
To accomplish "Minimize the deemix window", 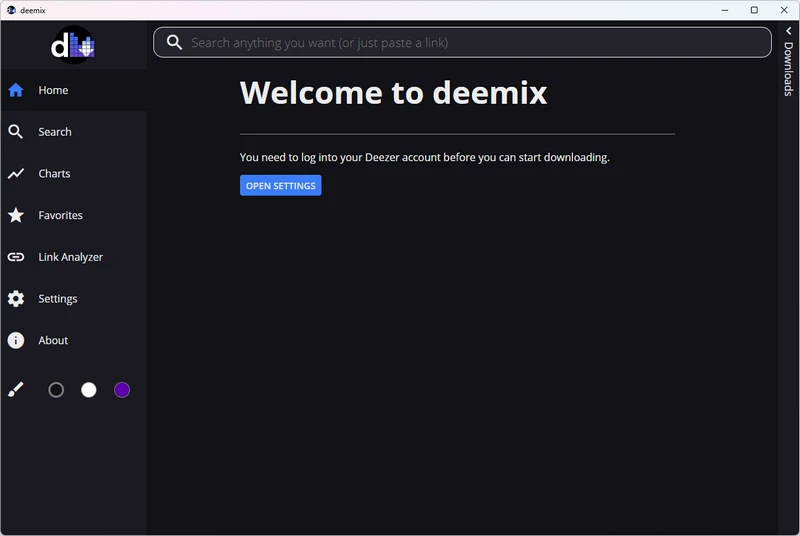I will pos(724,10).
